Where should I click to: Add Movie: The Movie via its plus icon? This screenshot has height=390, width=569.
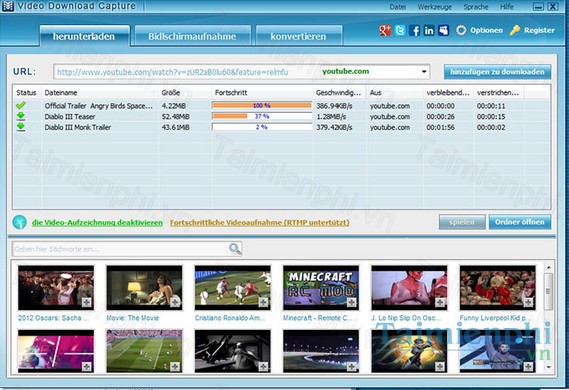click(x=175, y=302)
